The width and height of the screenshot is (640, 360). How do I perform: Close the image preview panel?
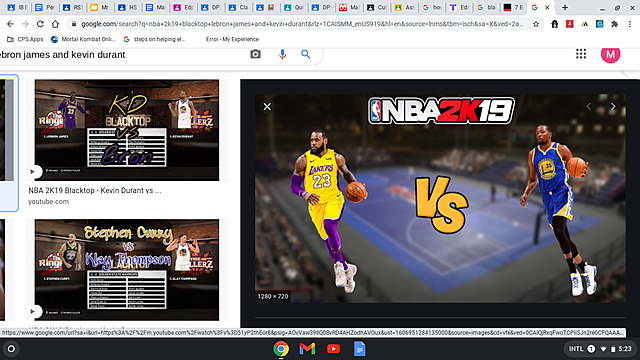click(x=267, y=107)
